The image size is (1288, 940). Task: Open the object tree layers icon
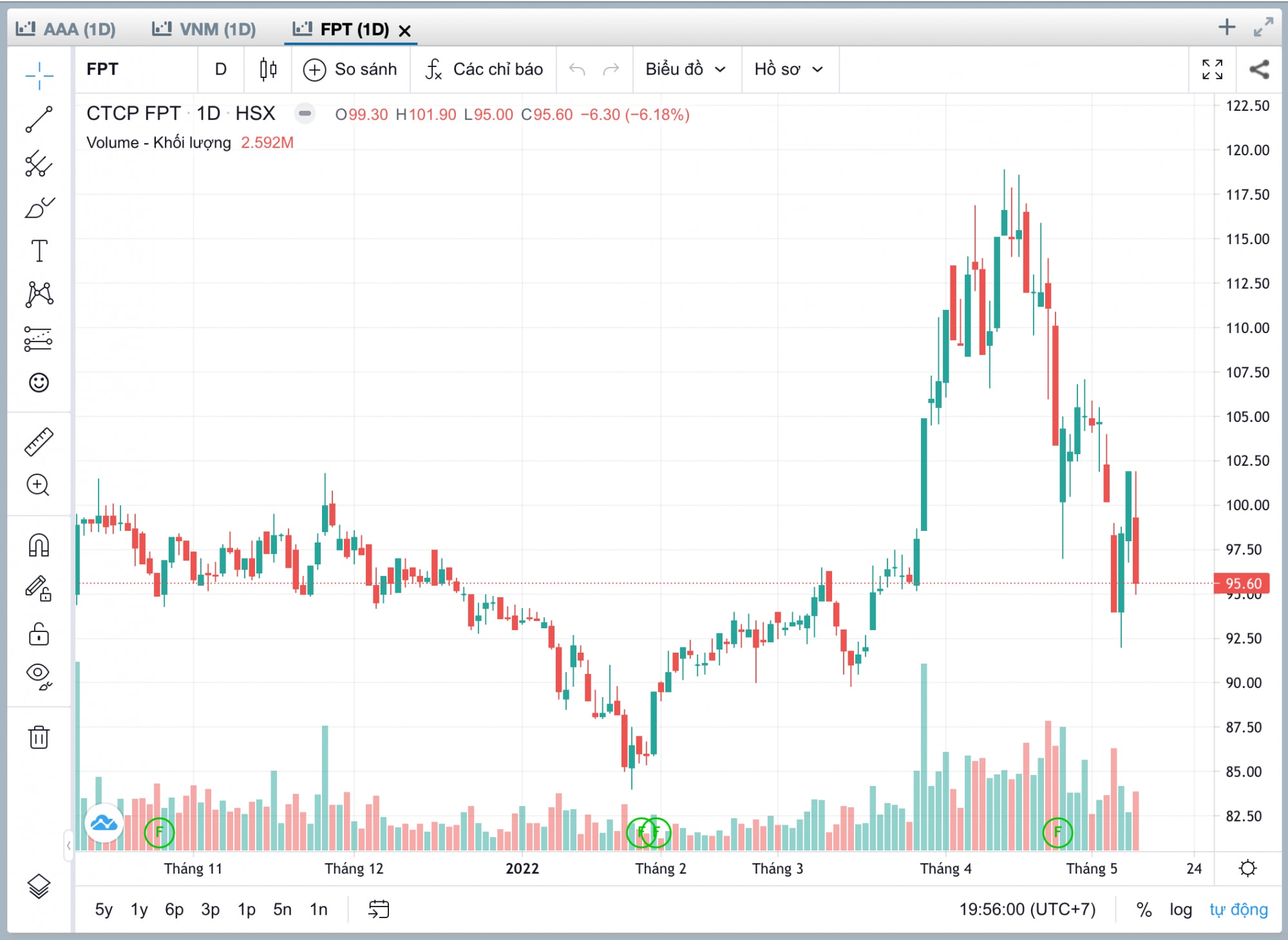(39, 887)
